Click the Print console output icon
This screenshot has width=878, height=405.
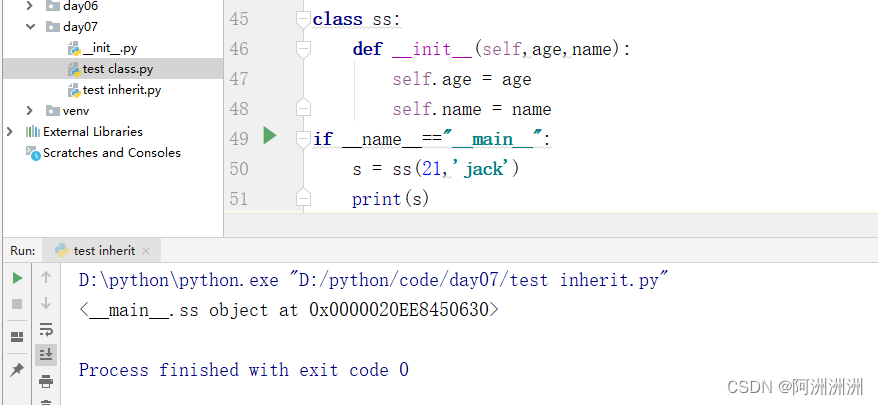[x=46, y=380]
